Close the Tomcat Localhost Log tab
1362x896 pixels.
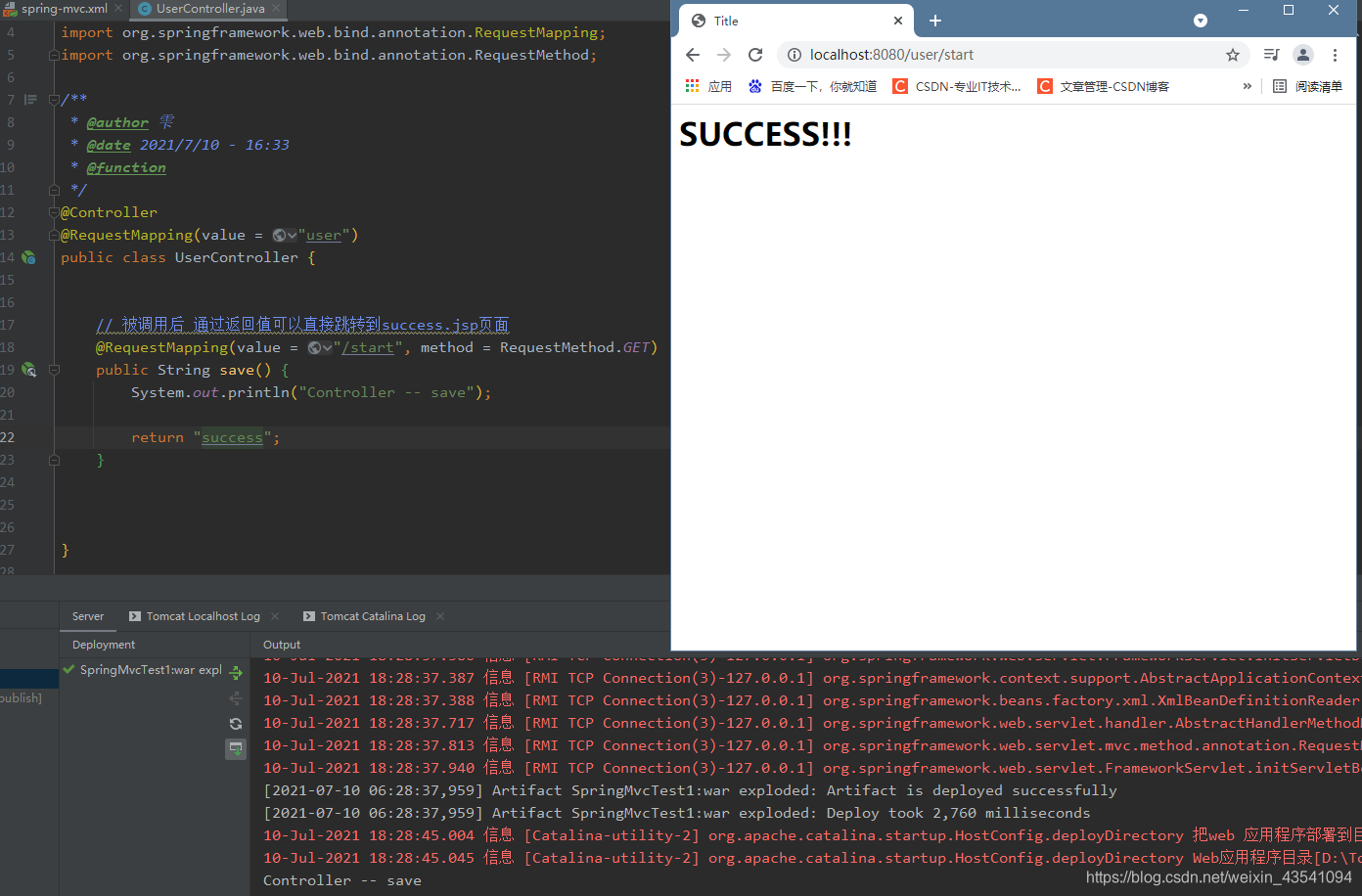tap(275, 616)
